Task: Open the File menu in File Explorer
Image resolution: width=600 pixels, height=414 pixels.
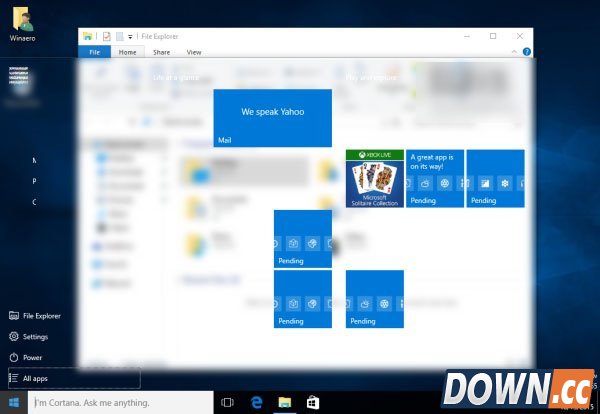Action: point(94,52)
